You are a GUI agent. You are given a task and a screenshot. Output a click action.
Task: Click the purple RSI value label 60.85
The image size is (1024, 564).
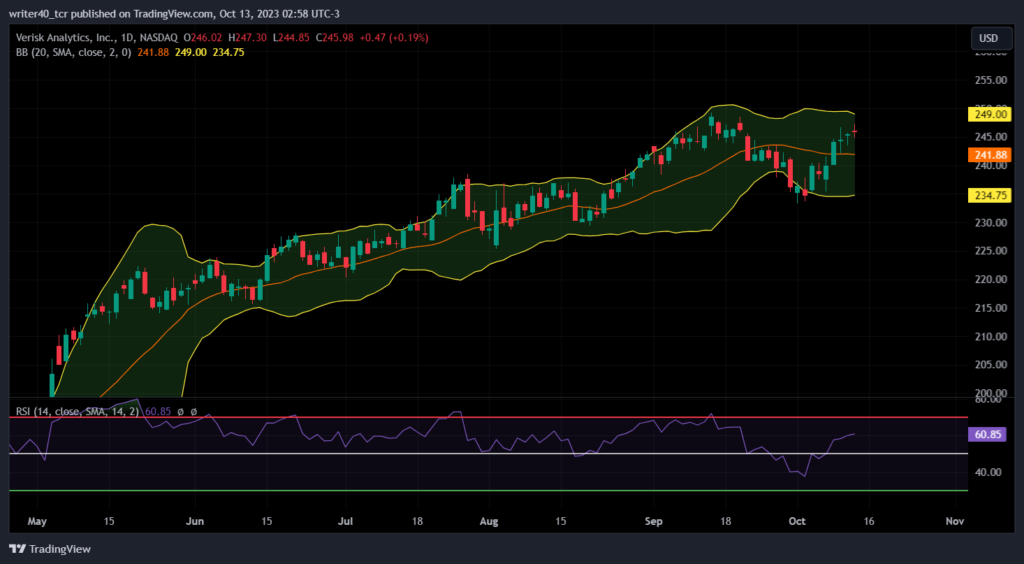coord(989,435)
